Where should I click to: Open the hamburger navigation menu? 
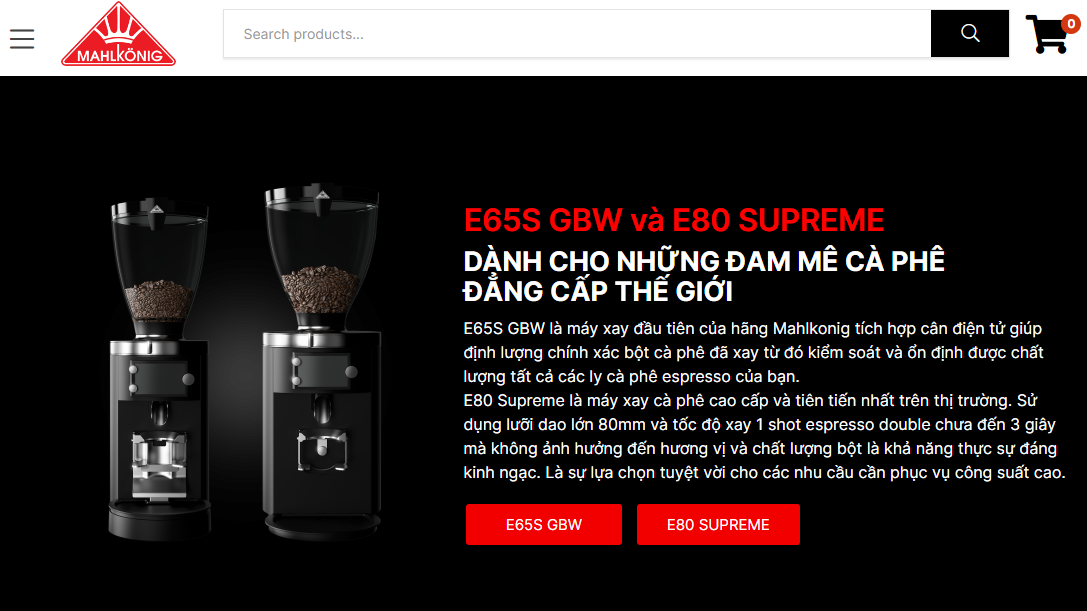[x=22, y=39]
